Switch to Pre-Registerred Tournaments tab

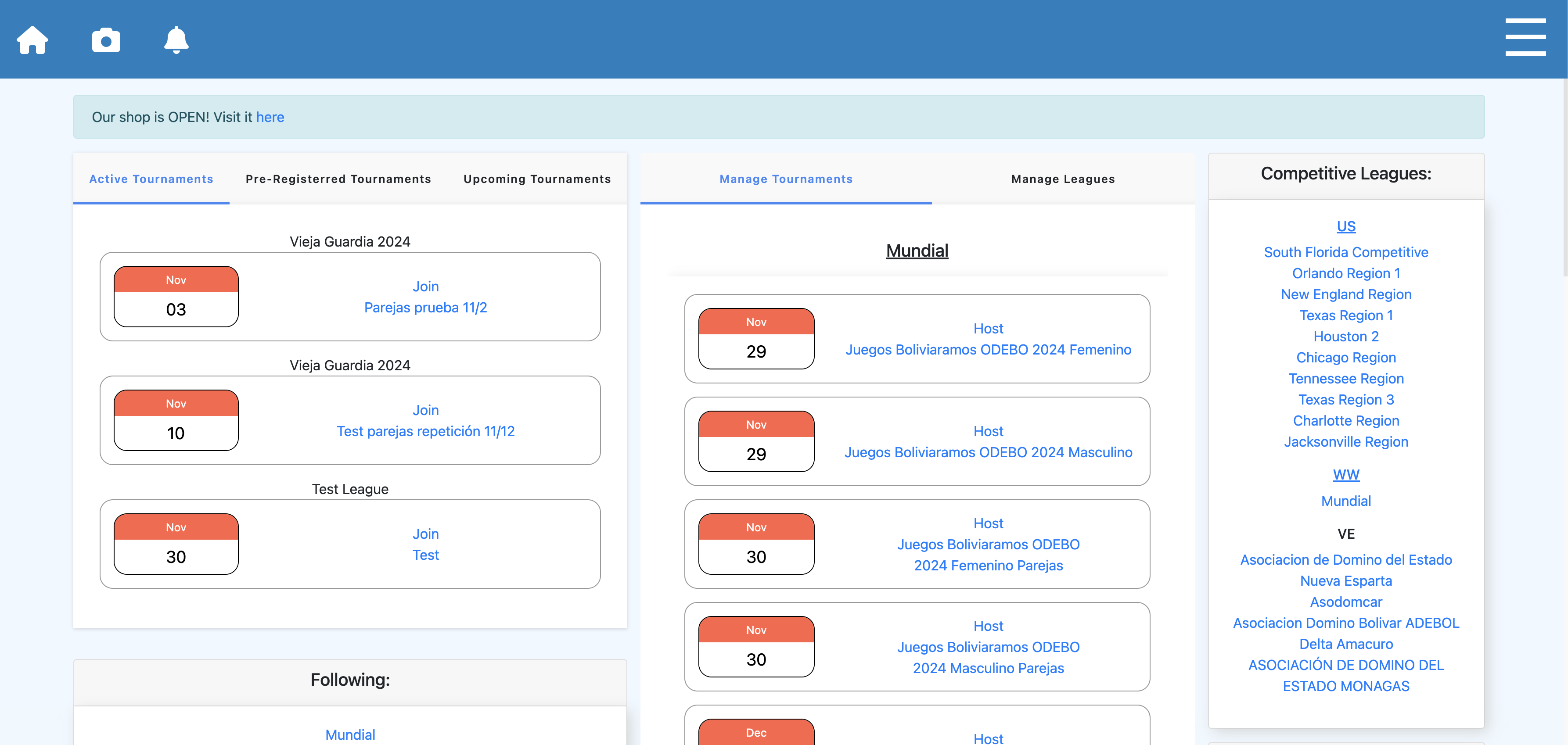338,179
